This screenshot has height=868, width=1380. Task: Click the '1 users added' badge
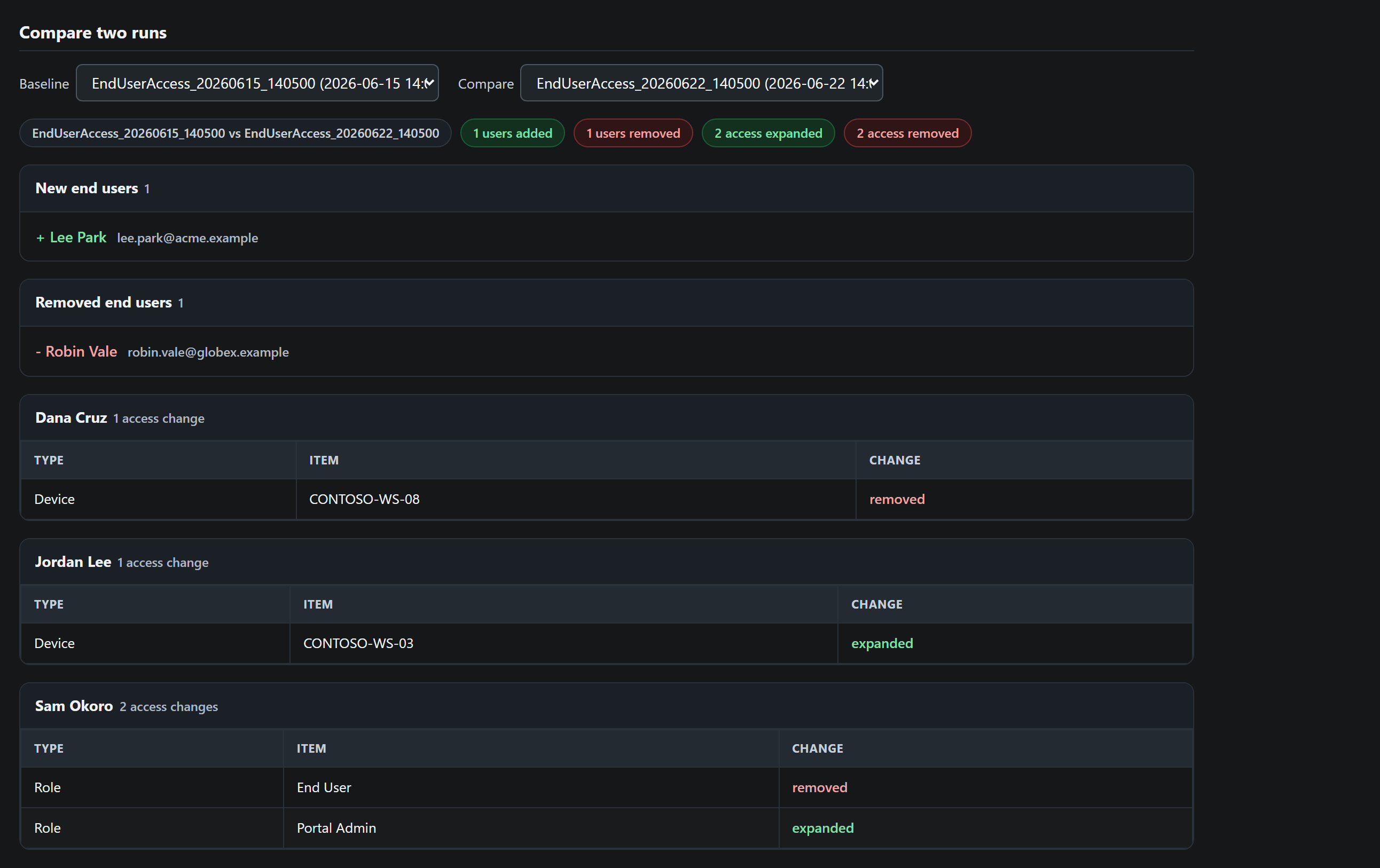[x=512, y=133]
